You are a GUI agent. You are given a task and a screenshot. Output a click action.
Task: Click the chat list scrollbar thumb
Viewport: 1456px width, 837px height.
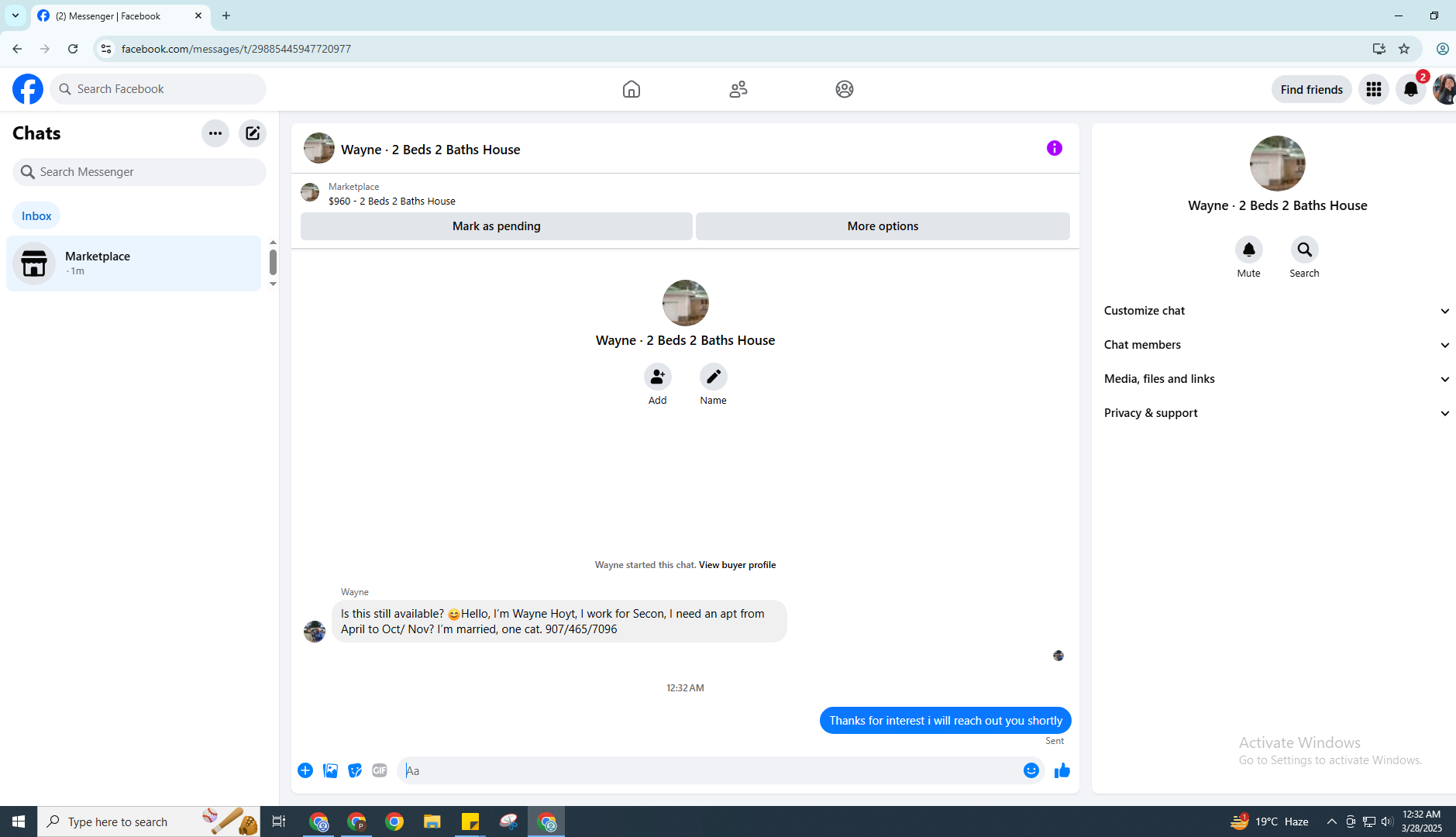click(x=273, y=262)
